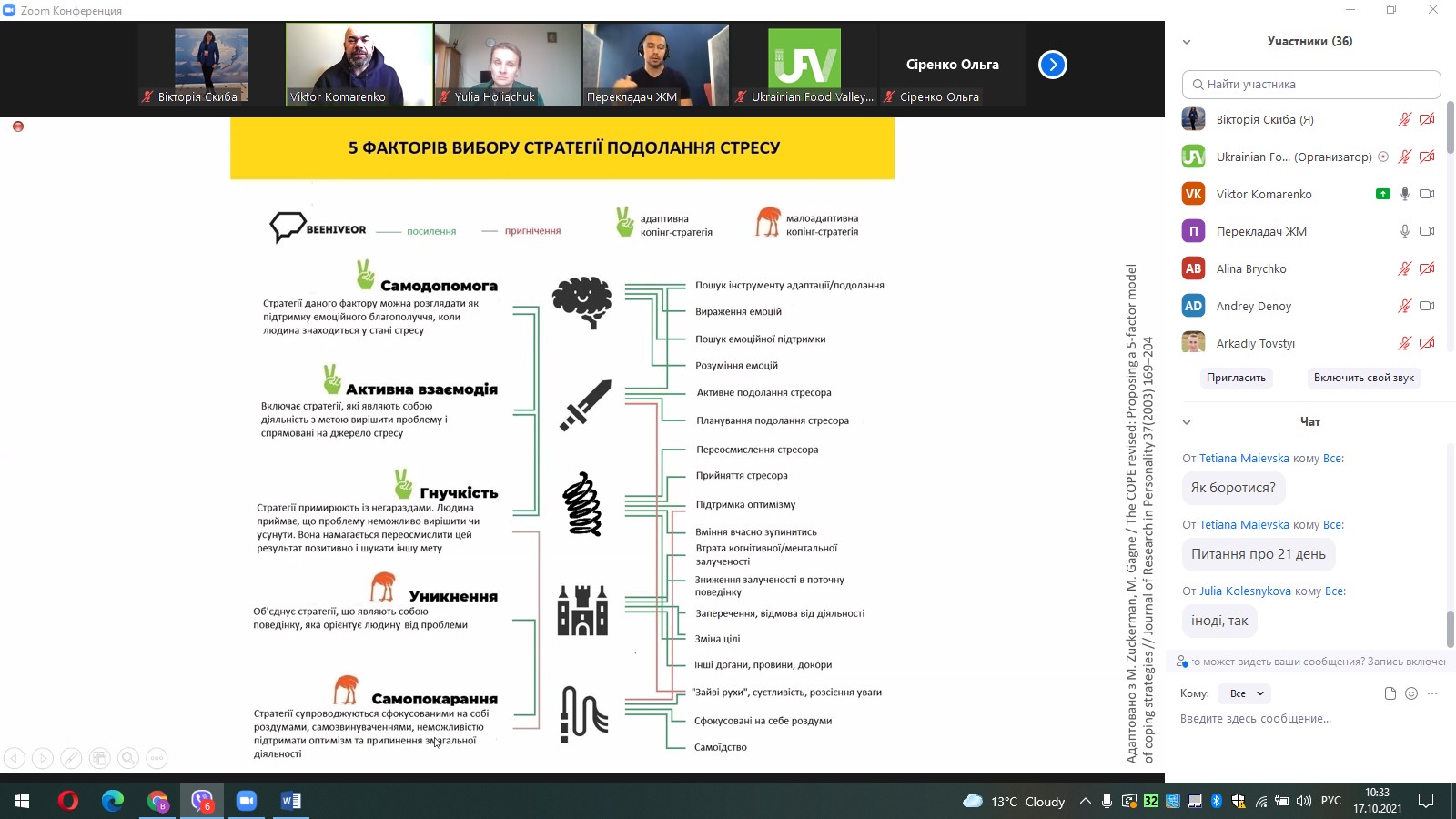
Task: Collapse the Участники panel chevron
Action: coord(1187,42)
